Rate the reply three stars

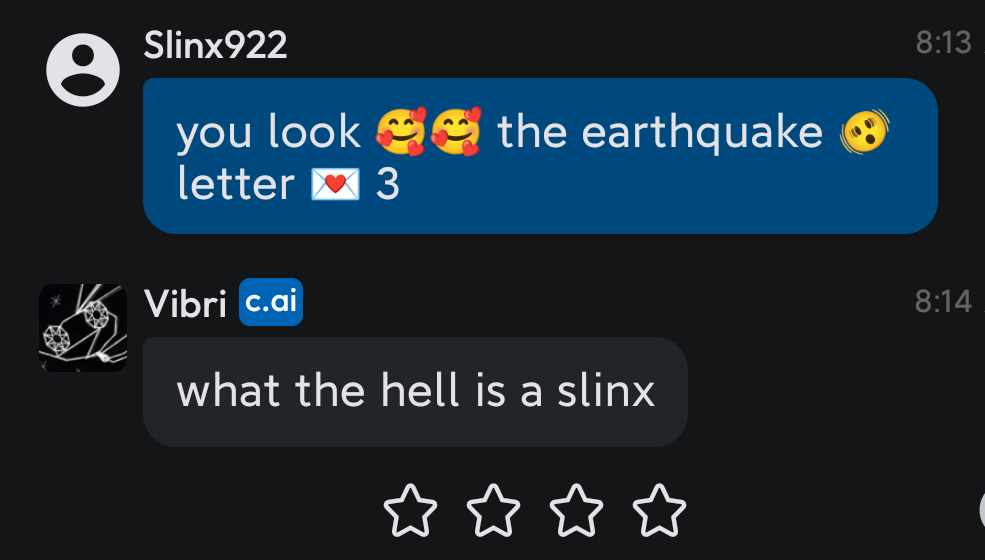[x=577, y=511]
